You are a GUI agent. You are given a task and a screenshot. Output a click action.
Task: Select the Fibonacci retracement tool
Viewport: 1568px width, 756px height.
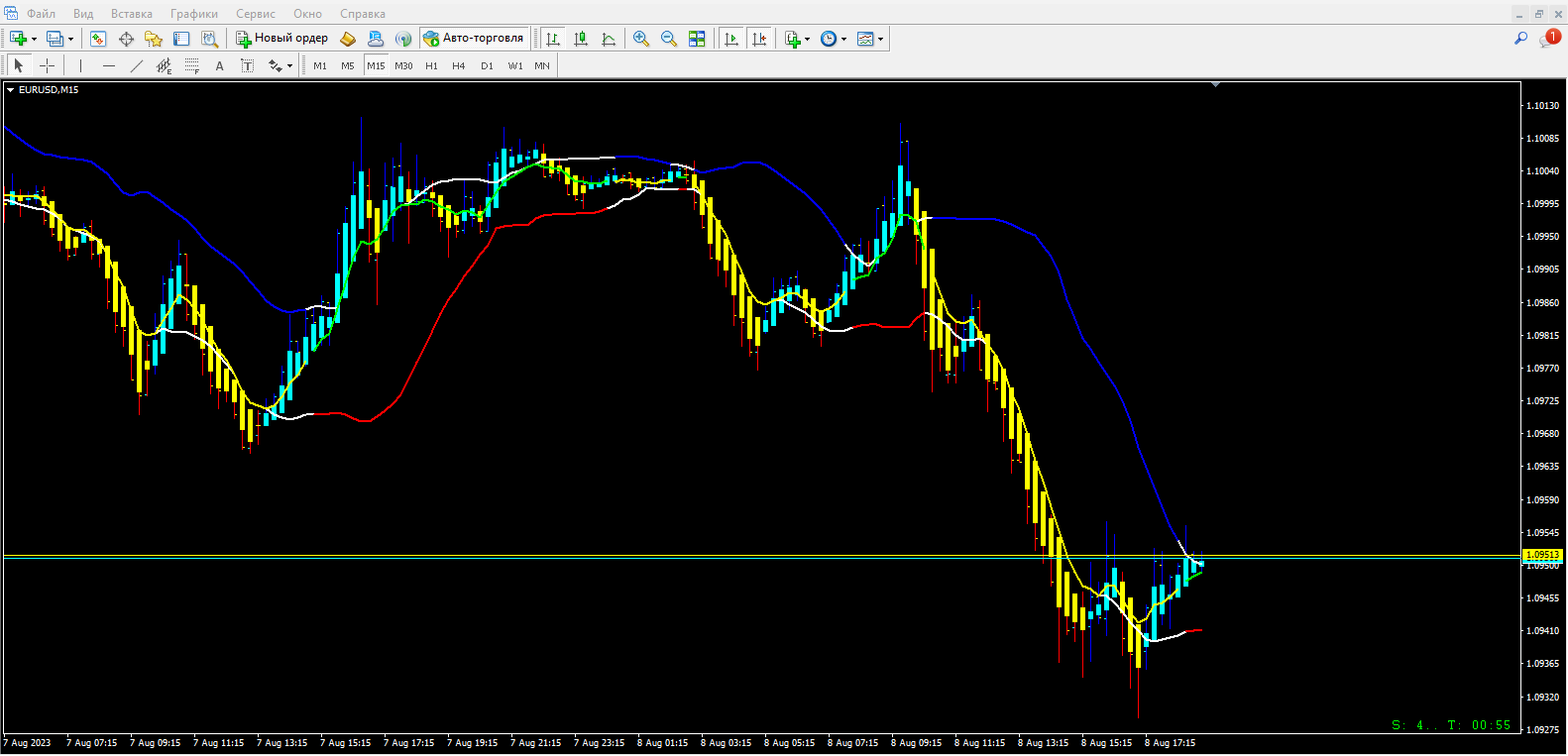click(192, 65)
